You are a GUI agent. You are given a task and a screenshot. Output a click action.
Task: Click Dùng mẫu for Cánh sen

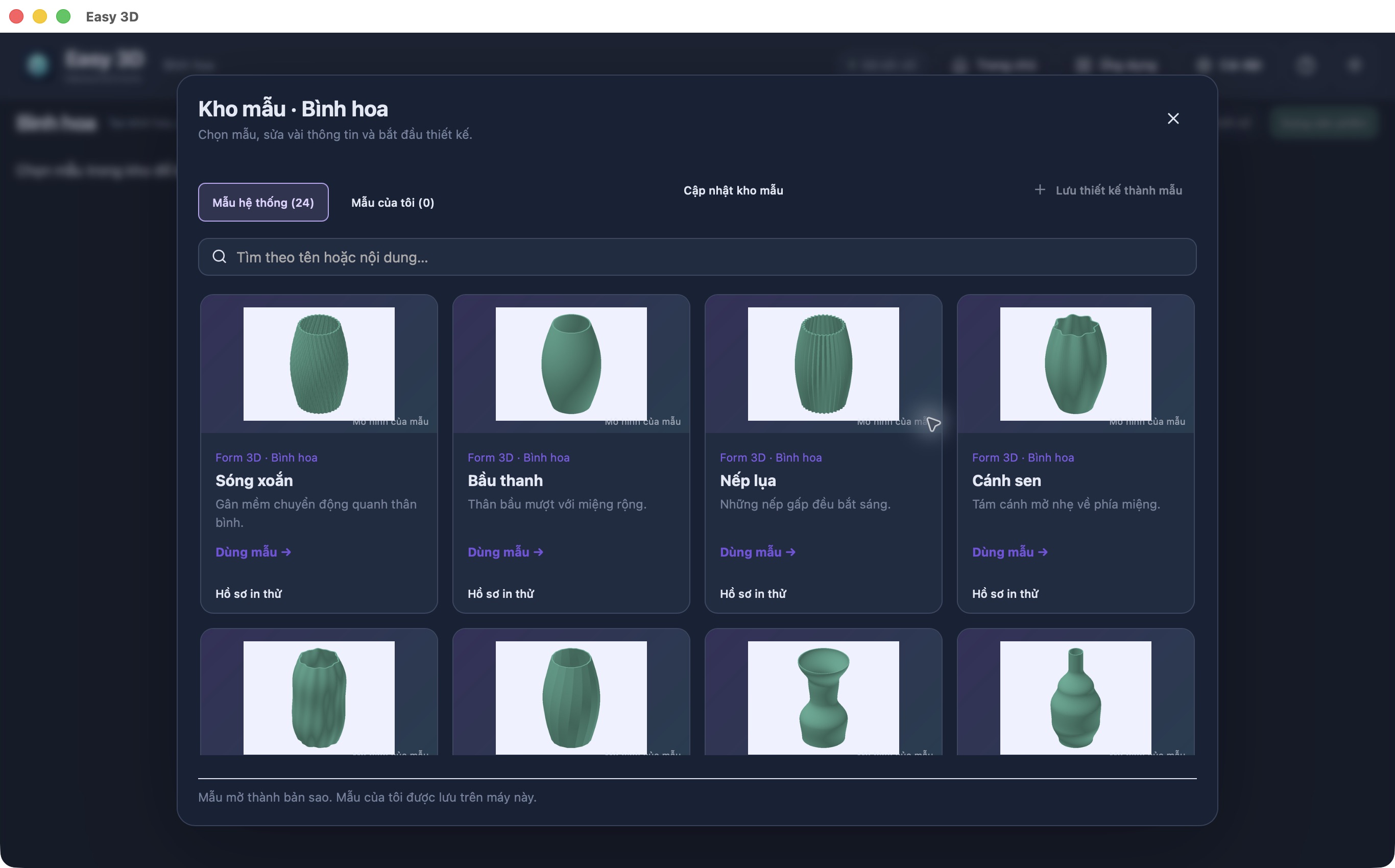click(1010, 551)
